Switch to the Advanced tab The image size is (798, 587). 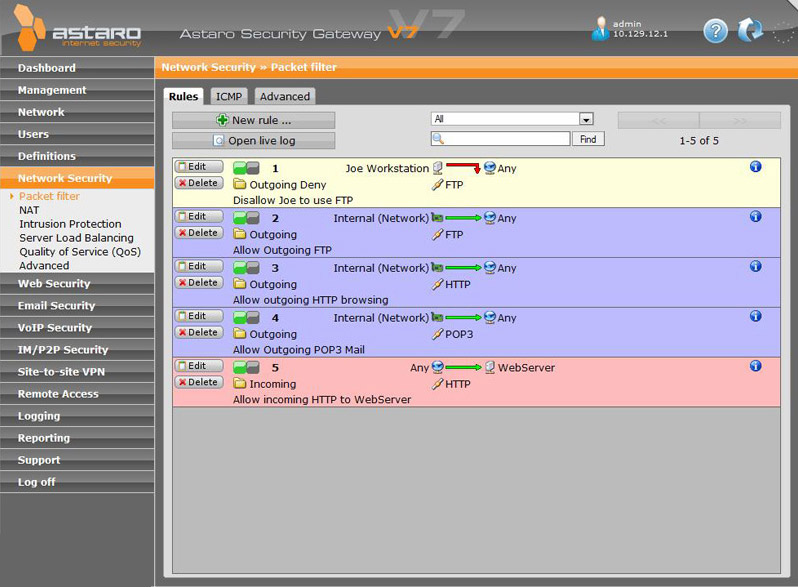coord(284,96)
